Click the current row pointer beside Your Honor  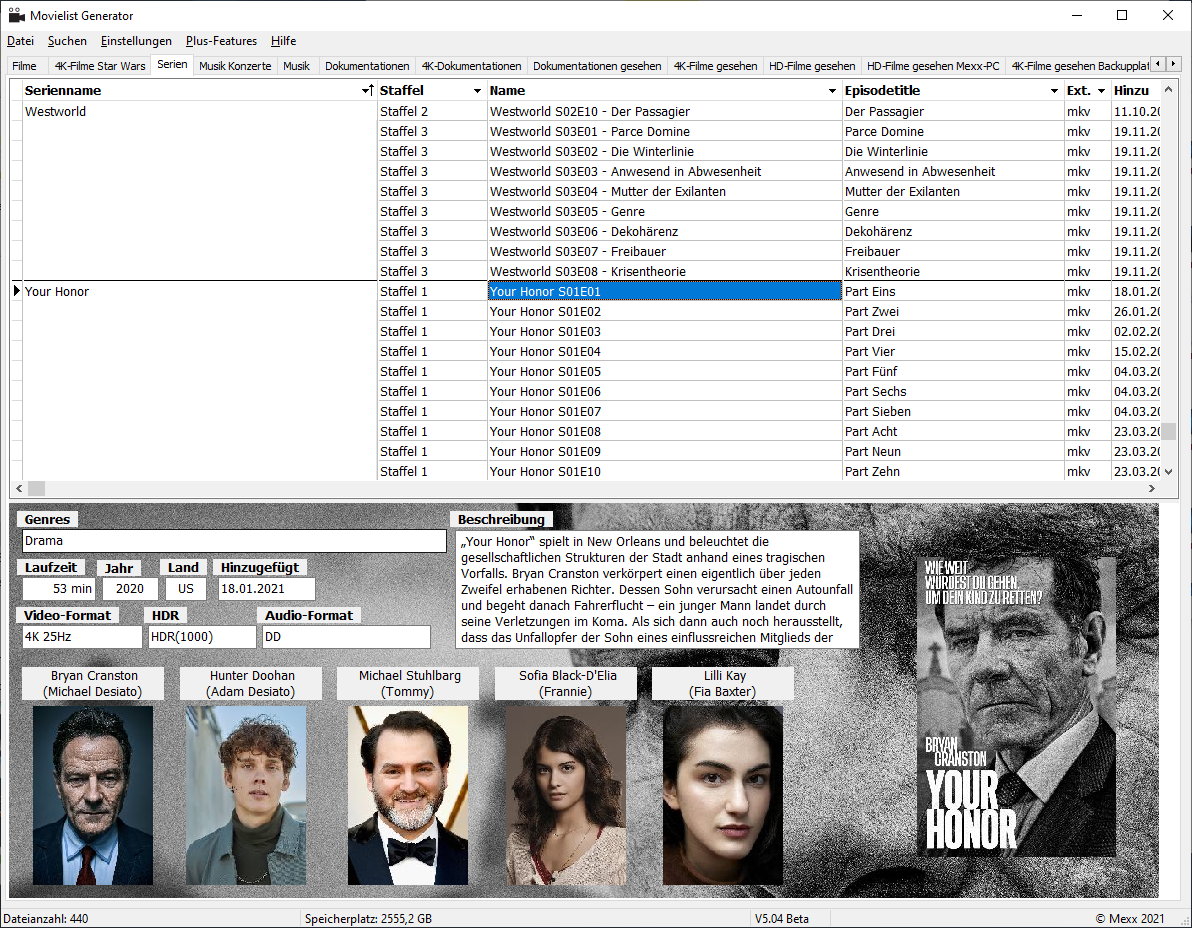point(16,291)
